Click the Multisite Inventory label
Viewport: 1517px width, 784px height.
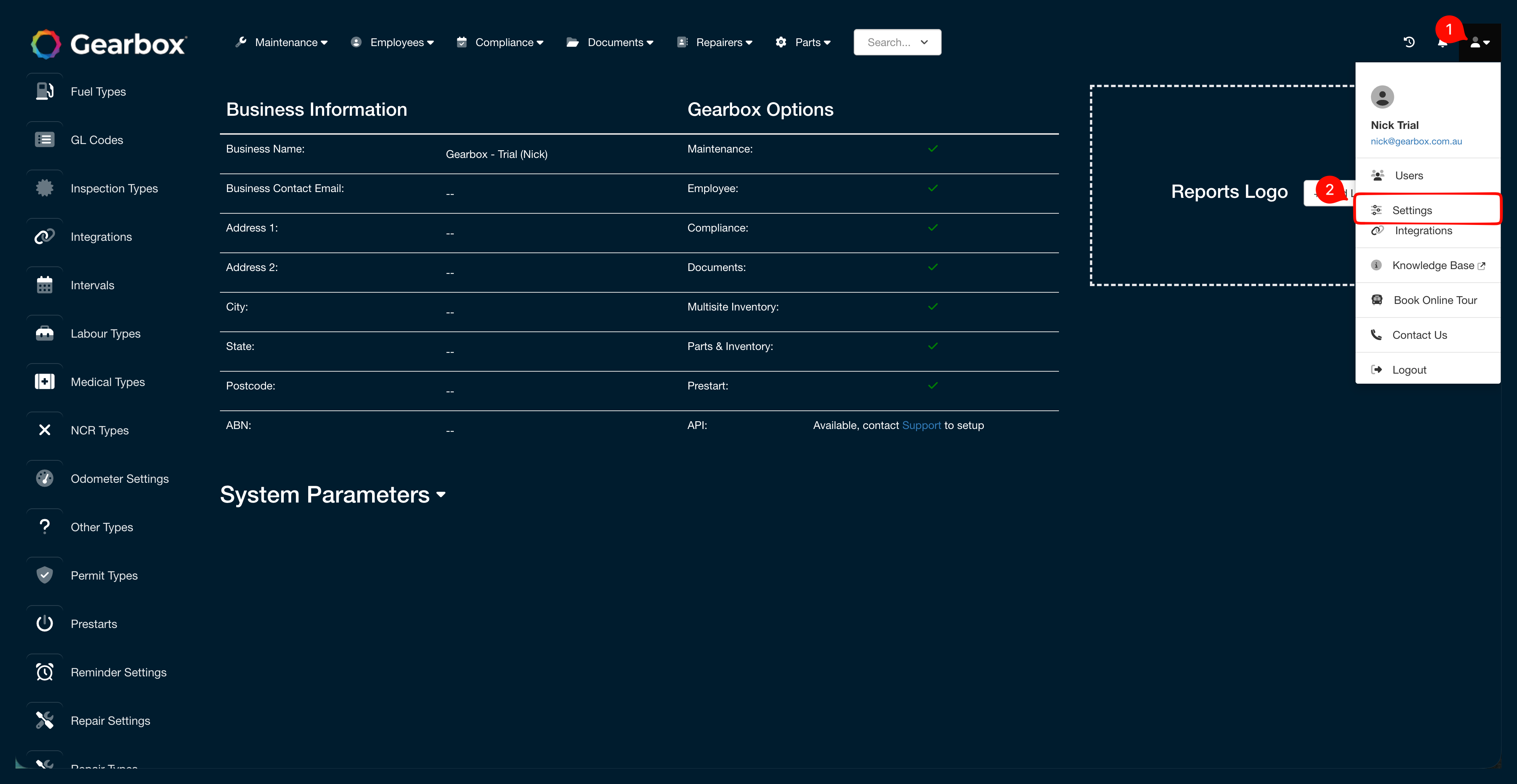point(733,307)
